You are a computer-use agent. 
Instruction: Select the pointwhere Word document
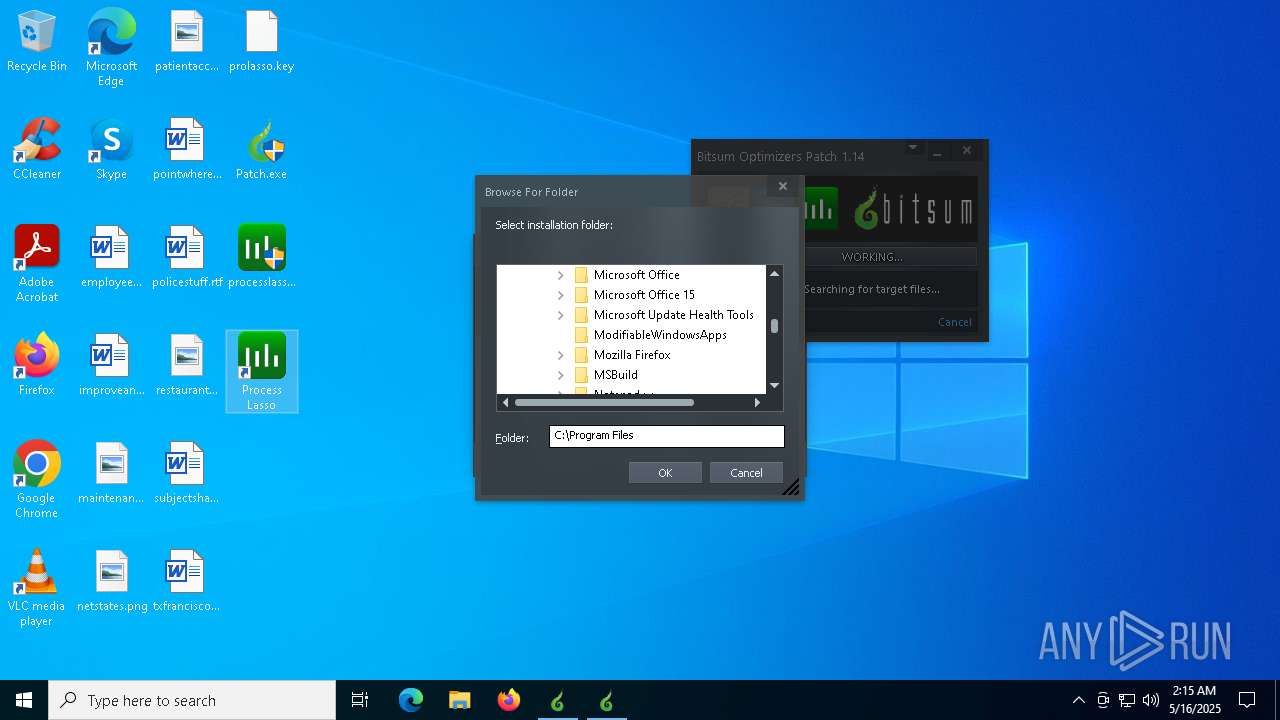pyautogui.click(x=186, y=150)
